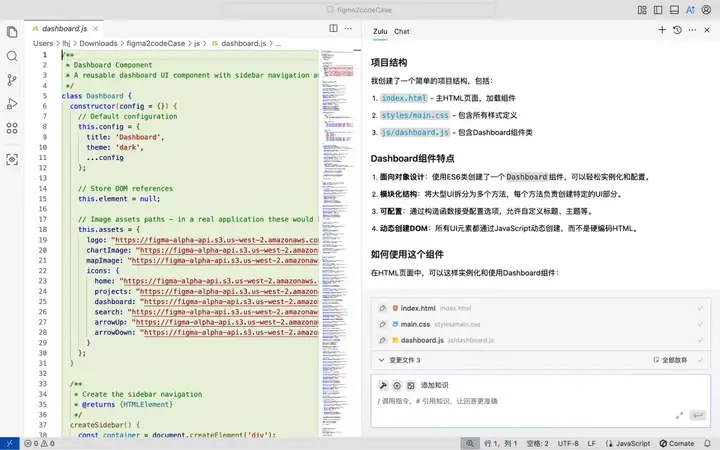Focus the chat message input field
The image size is (720, 450).
click(x=520, y=402)
